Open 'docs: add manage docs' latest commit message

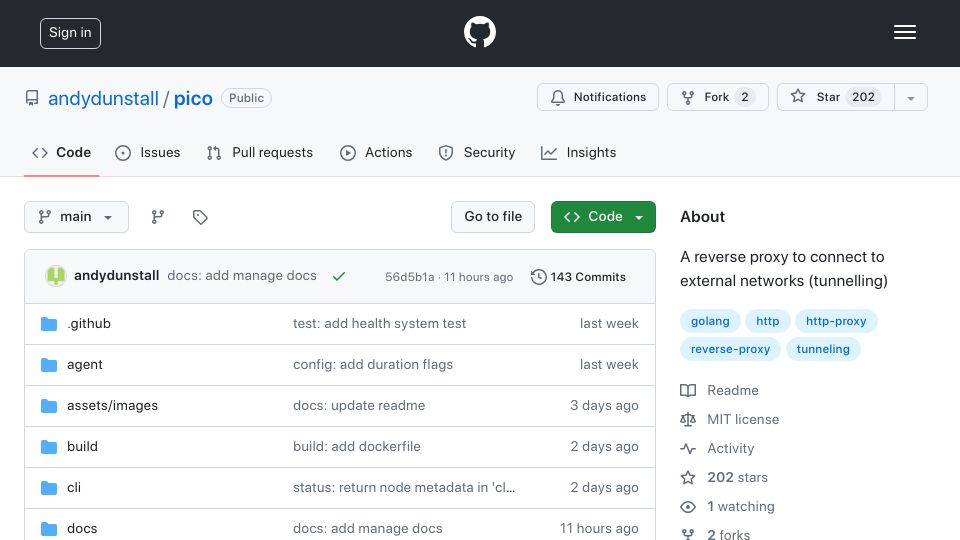(242, 276)
